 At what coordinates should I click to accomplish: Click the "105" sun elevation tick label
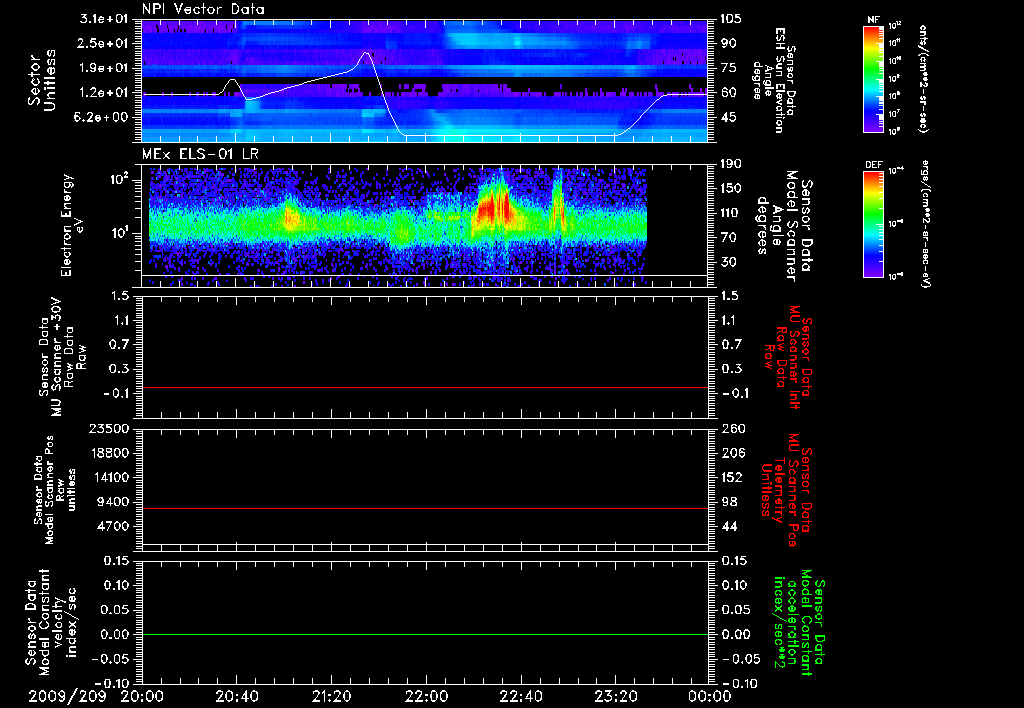click(731, 19)
